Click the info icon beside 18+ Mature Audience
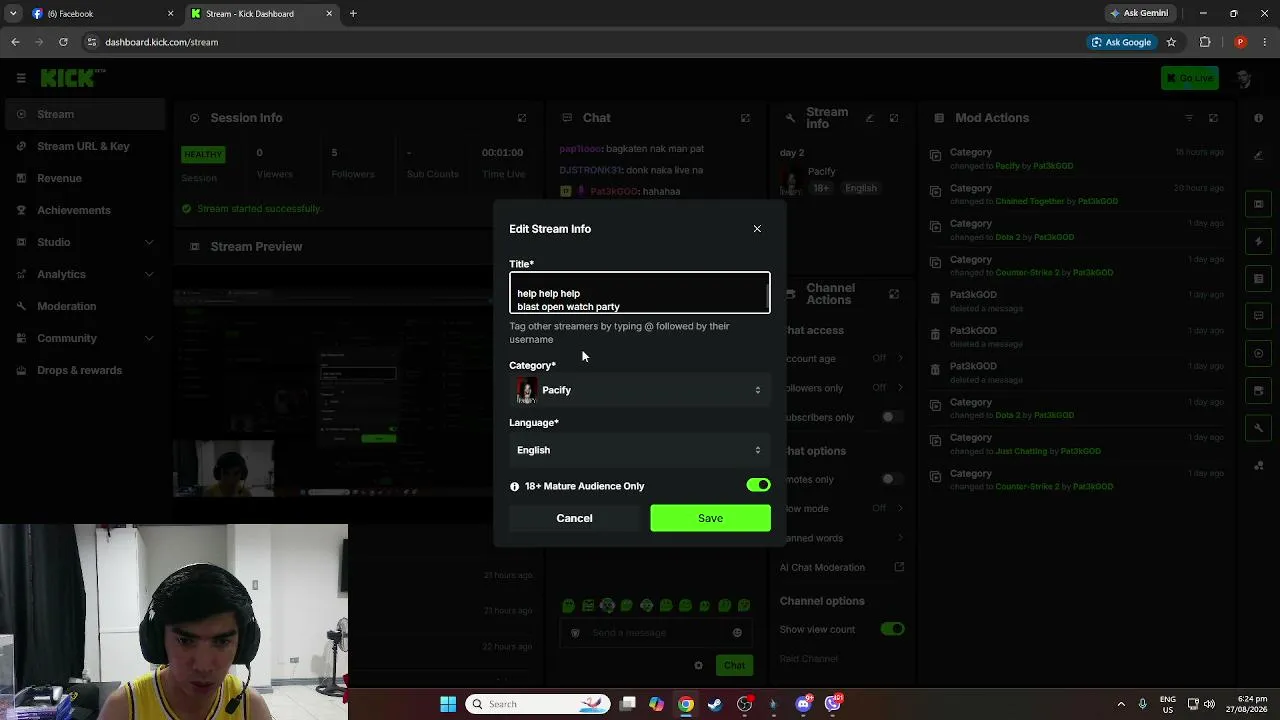This screenshot has width=1280, height=720. [515, 487]
